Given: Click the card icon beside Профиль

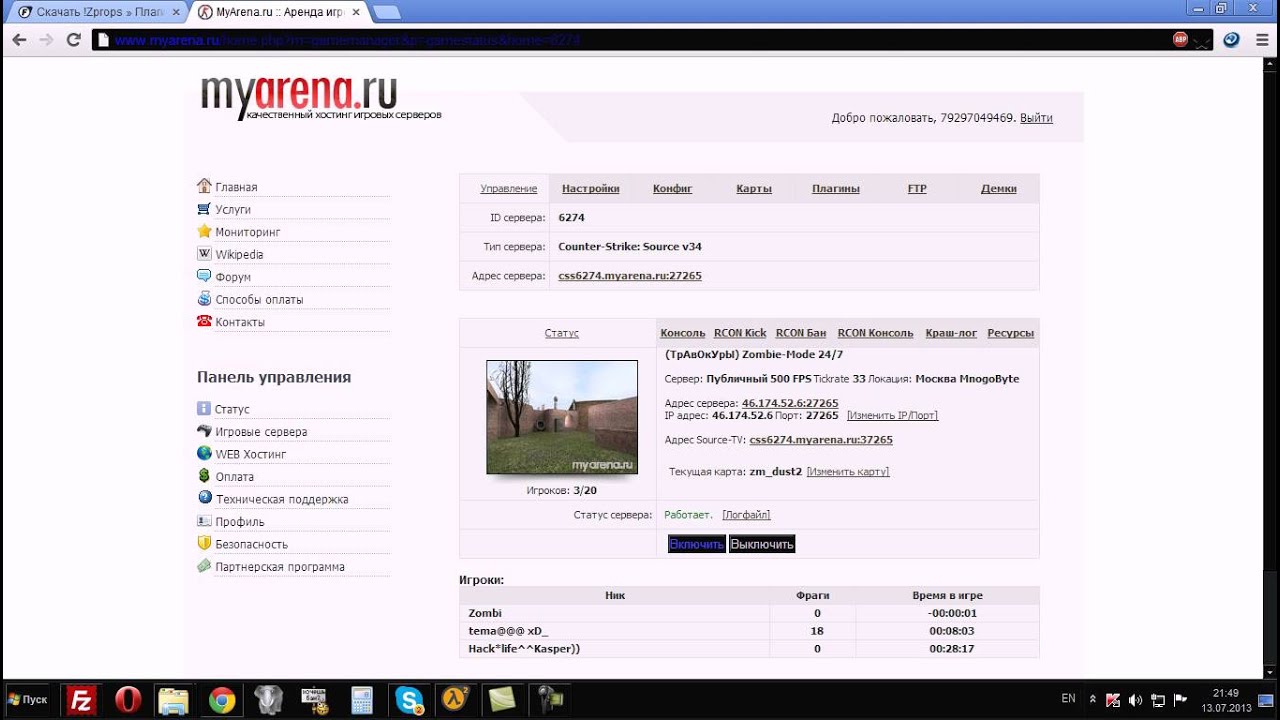Looking at the screenshot, I should [x=204, y=521].
